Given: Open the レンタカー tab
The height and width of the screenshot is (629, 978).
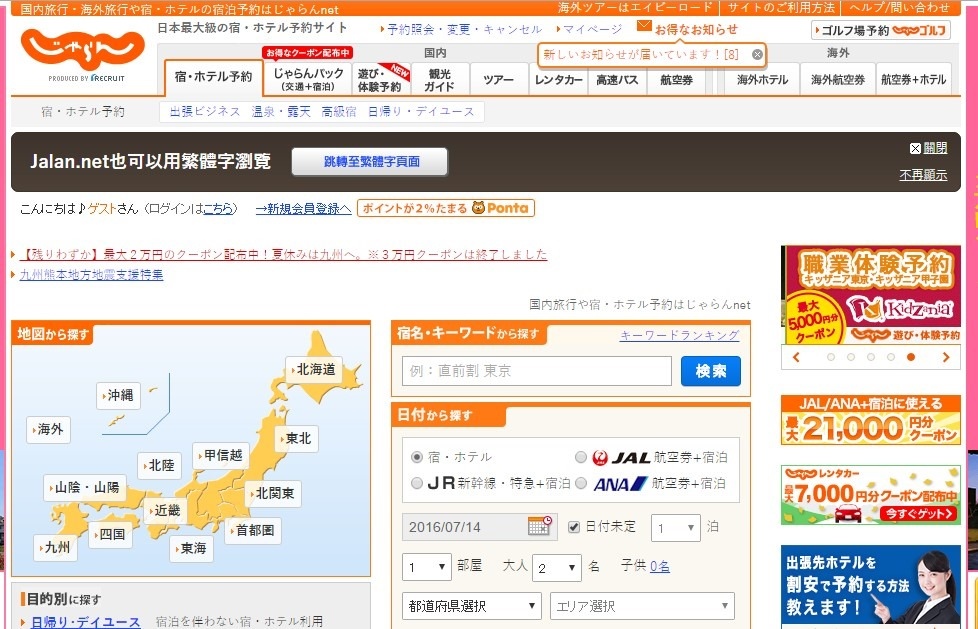Looking at the screenshot, I should click(x=558, y=79).
